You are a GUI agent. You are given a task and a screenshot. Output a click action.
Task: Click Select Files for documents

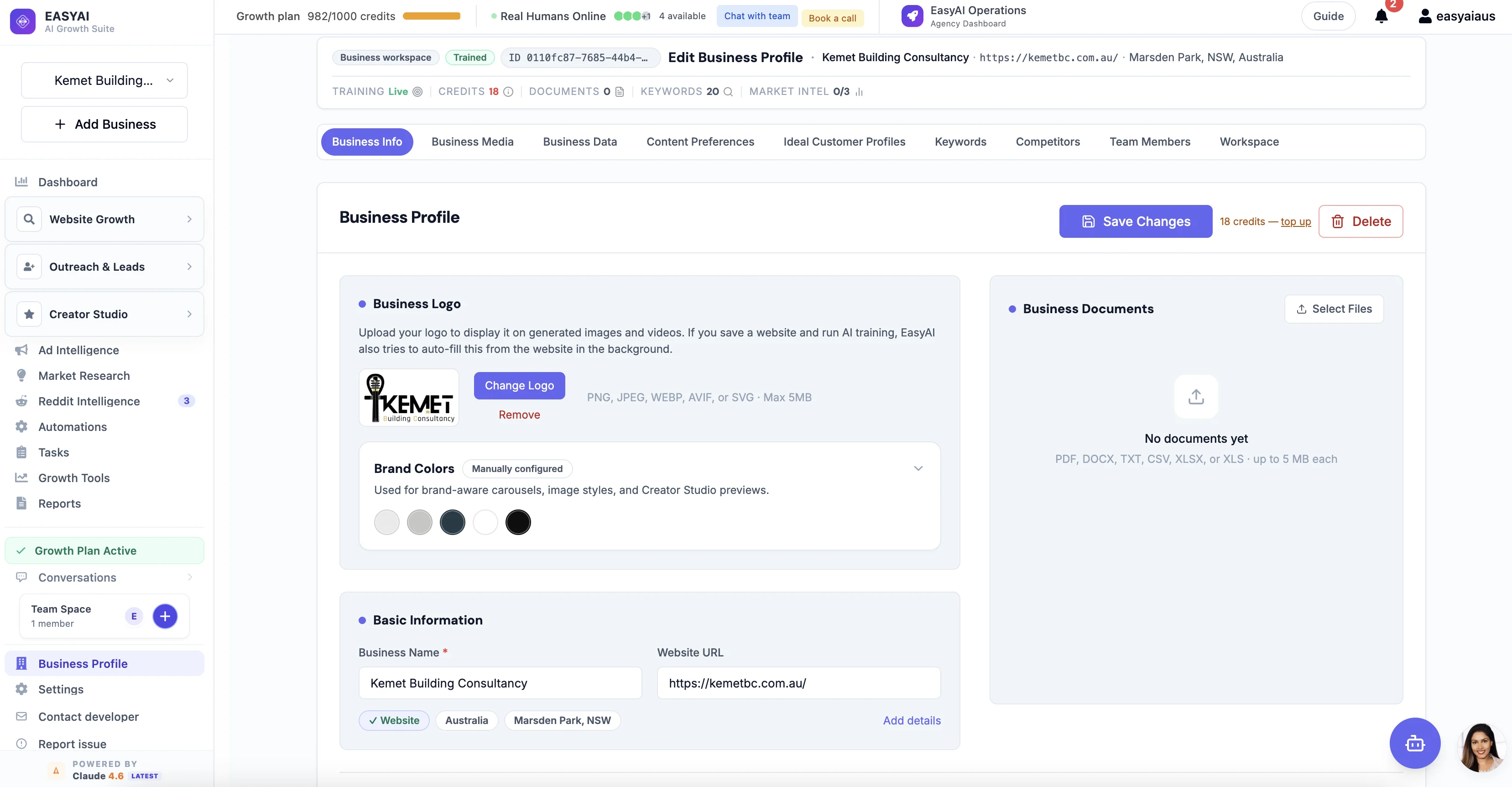point(1334,309)
